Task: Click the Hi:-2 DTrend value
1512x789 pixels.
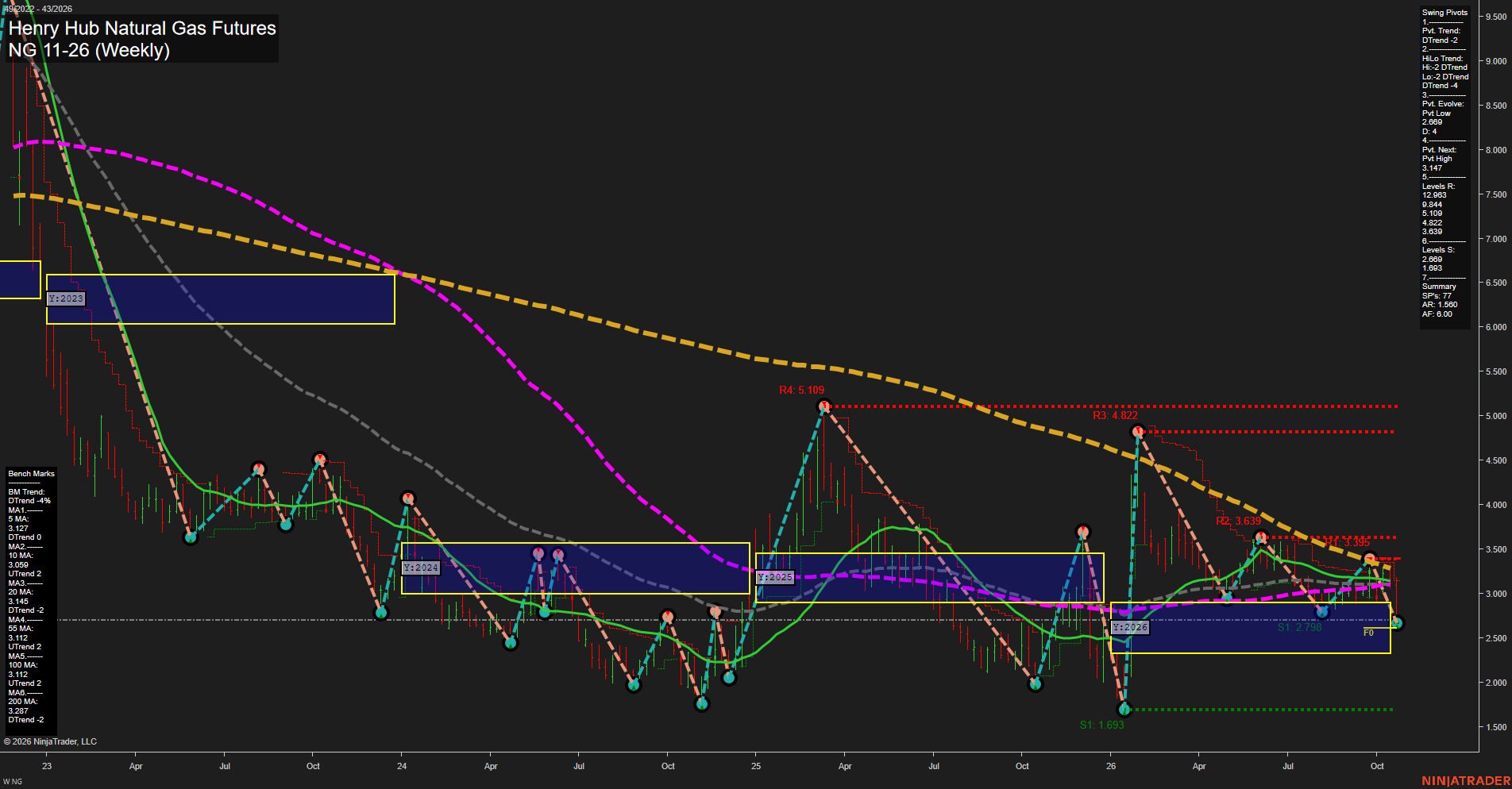Action: (x=1444, y=67)
